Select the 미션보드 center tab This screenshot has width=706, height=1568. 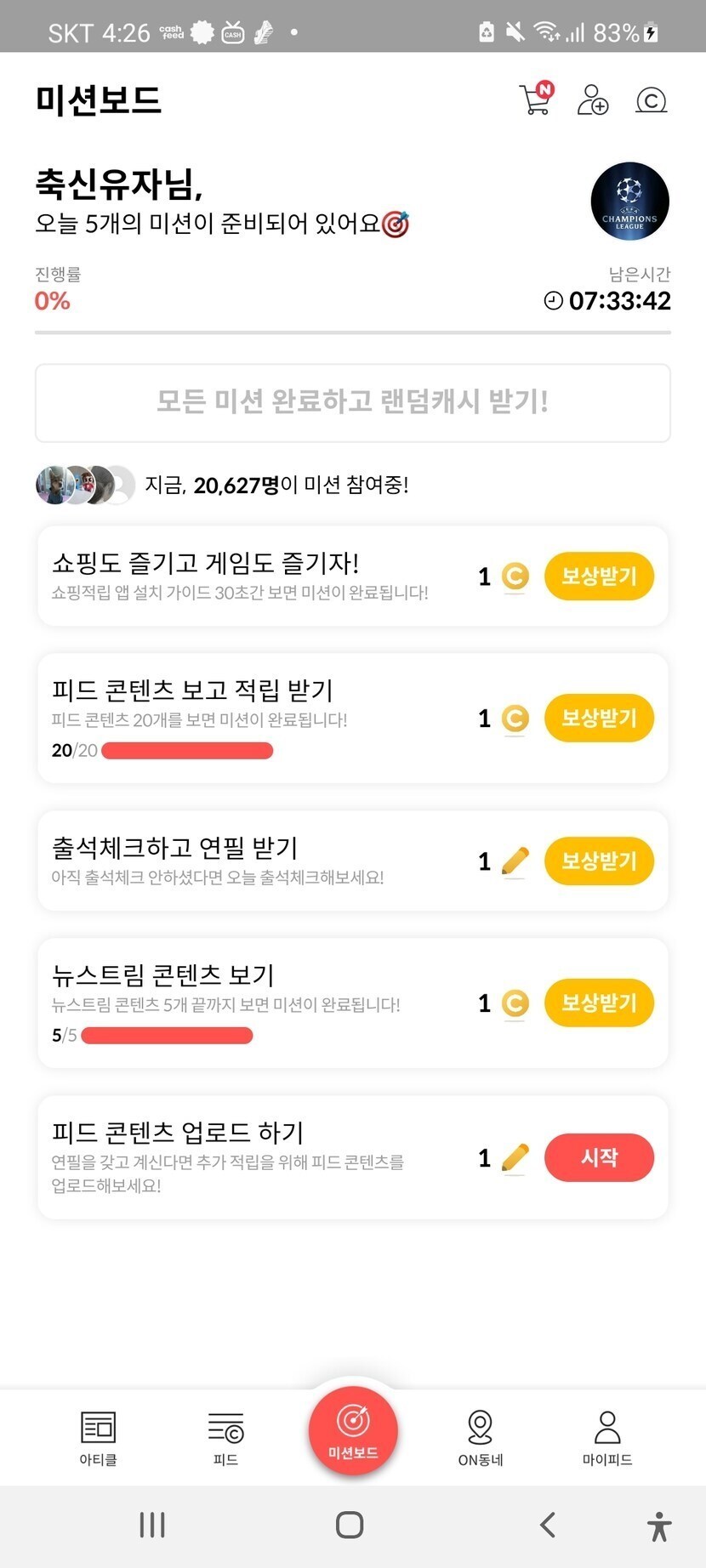point(353,1430)
